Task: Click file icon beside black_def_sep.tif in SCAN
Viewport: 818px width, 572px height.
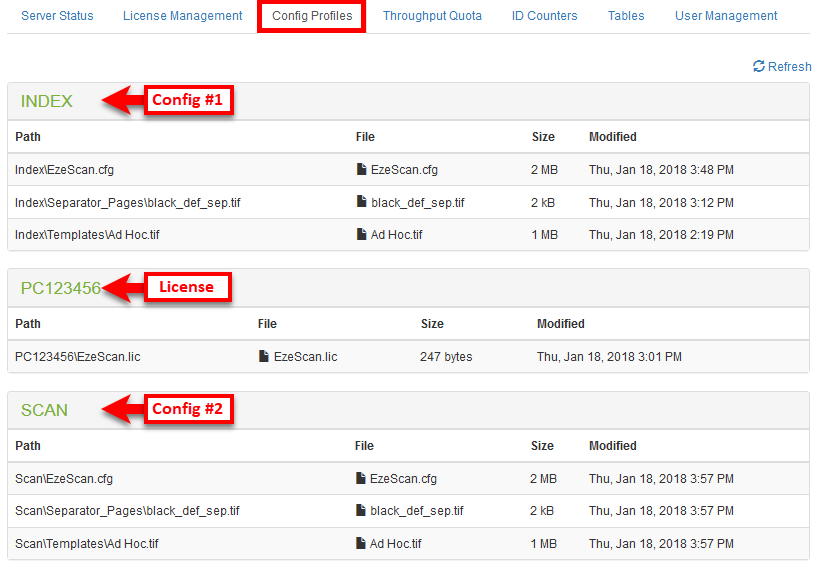Action: click(x=362, y=511)
